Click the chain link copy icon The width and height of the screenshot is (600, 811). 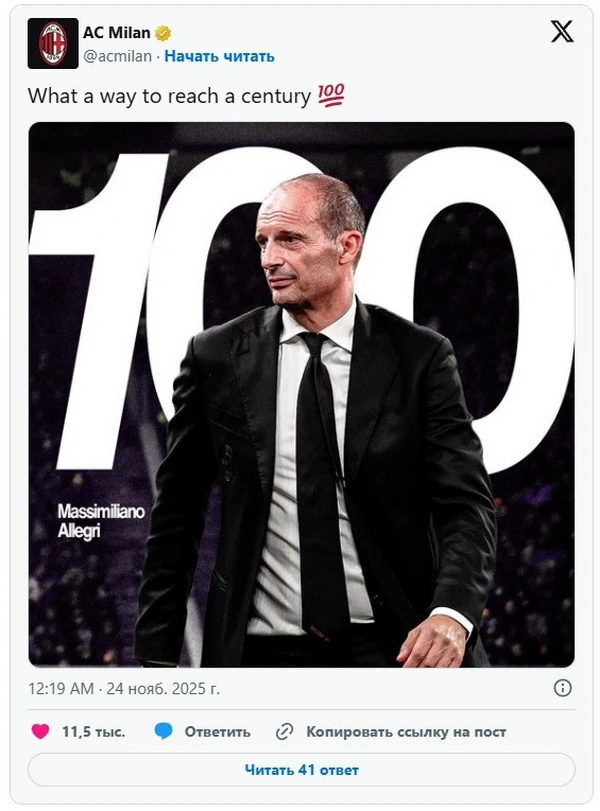click(285, 732)
